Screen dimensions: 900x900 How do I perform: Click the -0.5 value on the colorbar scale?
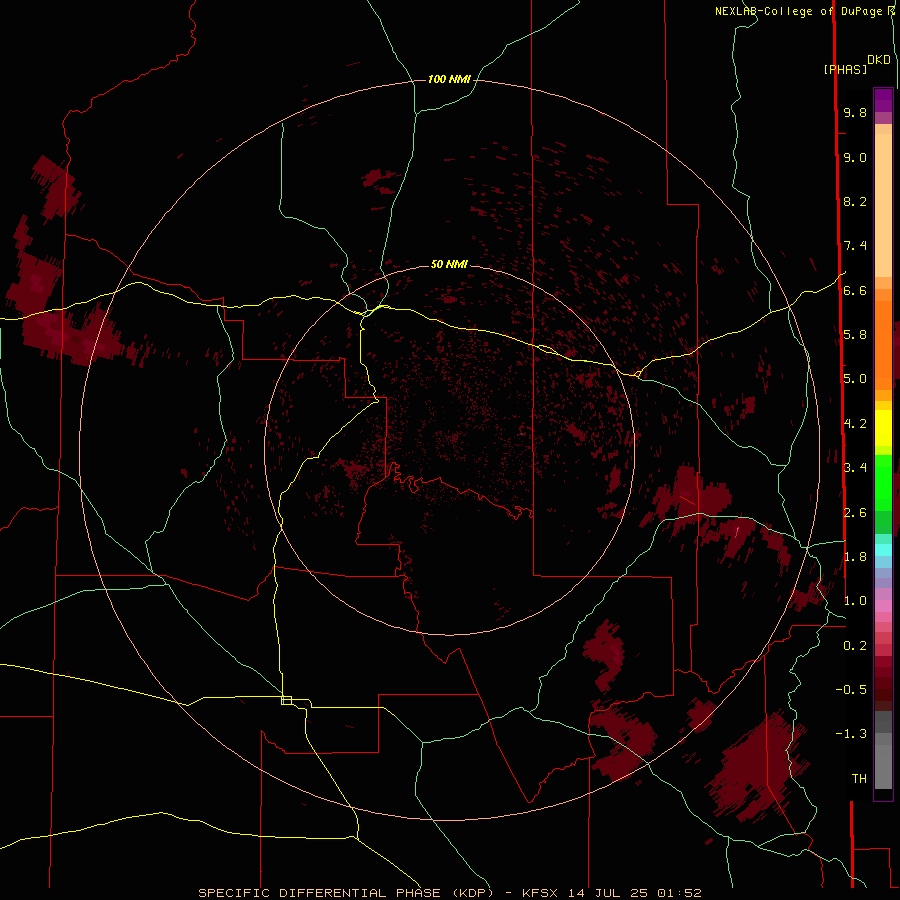(851, 690)
